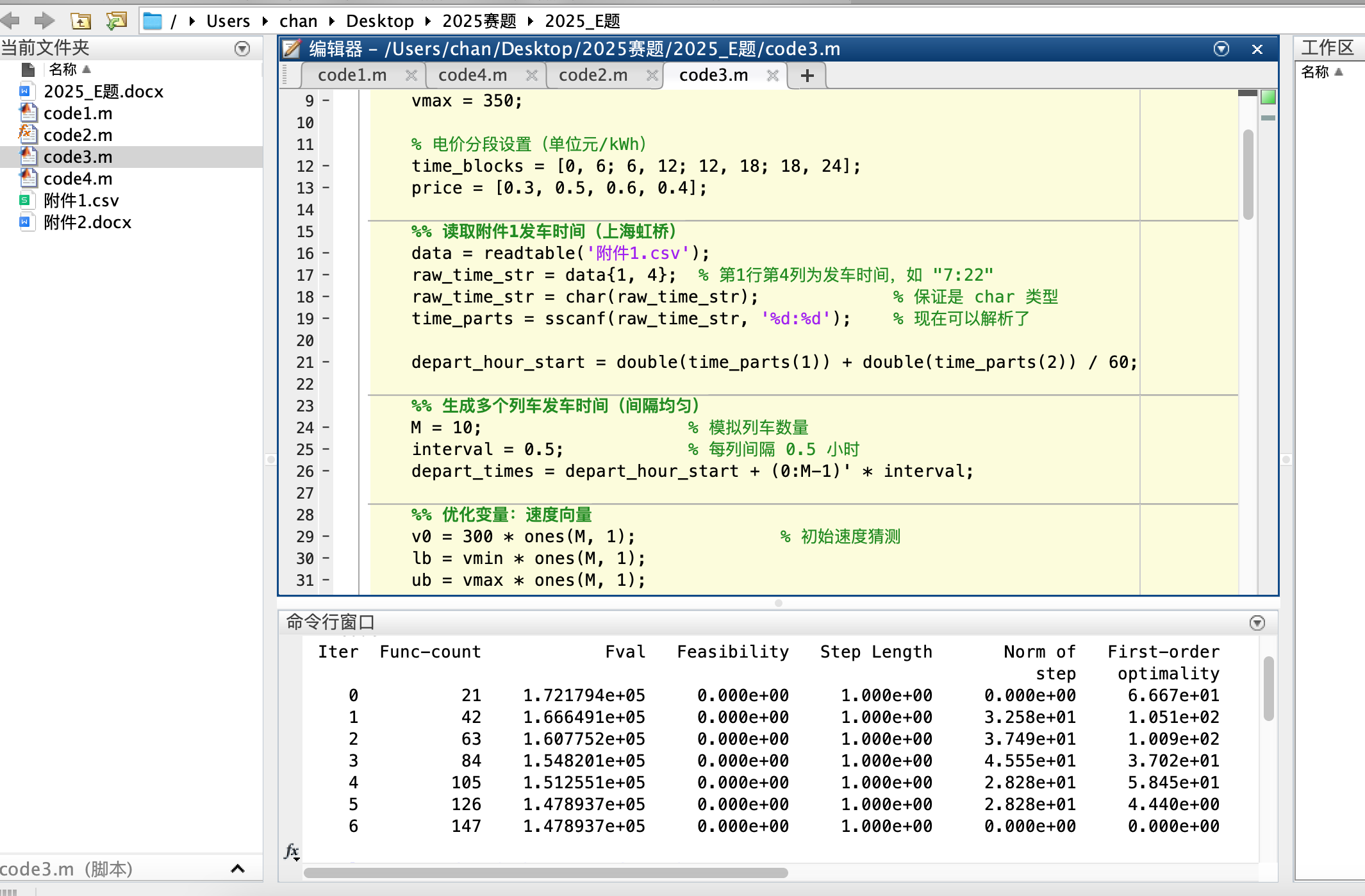Click green code analyzer status indicator

[1268, 97]
